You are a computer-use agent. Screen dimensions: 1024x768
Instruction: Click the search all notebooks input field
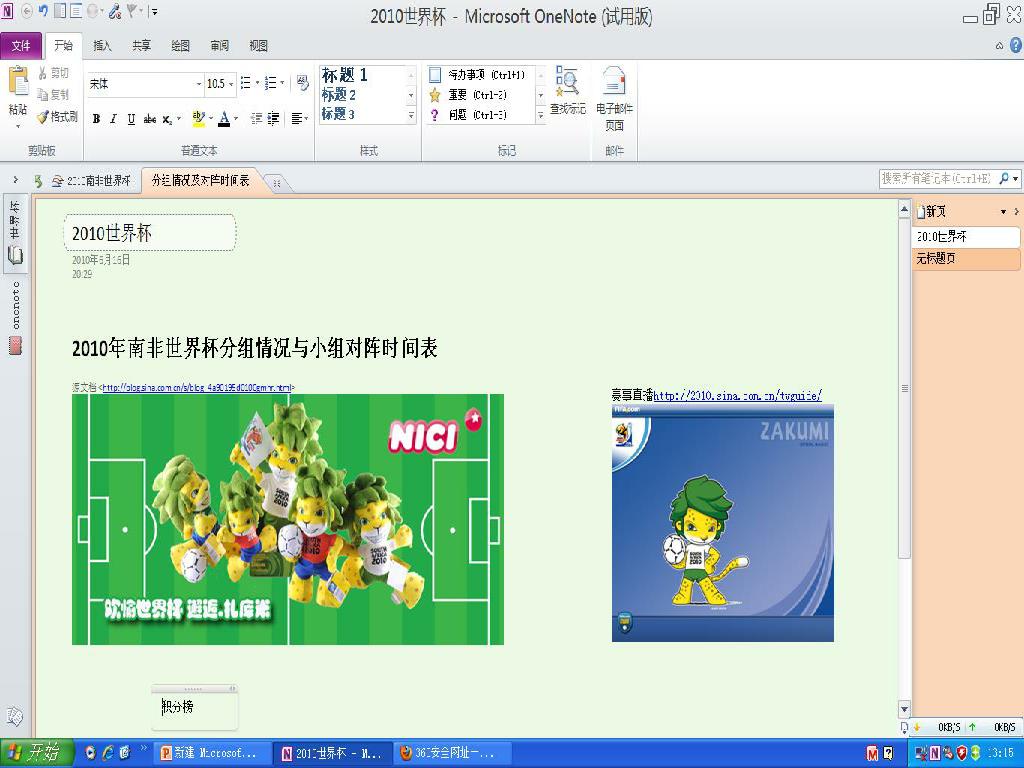[x=938, y=178]
